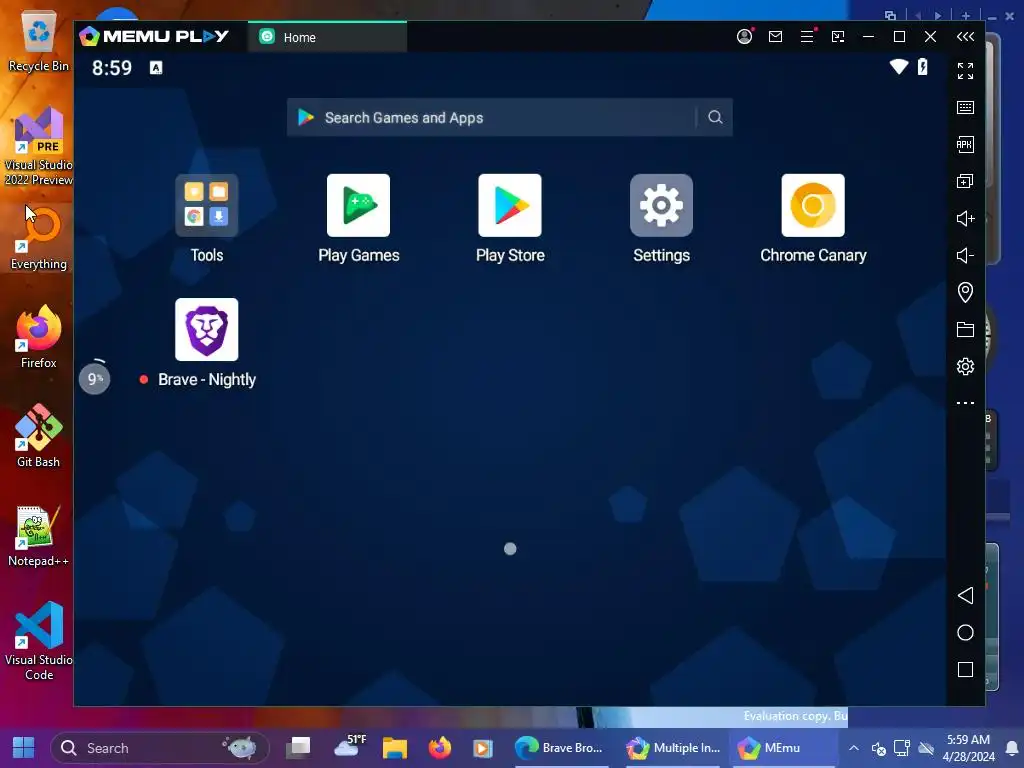Open the Tools folder in MEmu
The height and width of the screenshot is (768, 1024).
tap(206, 206)
